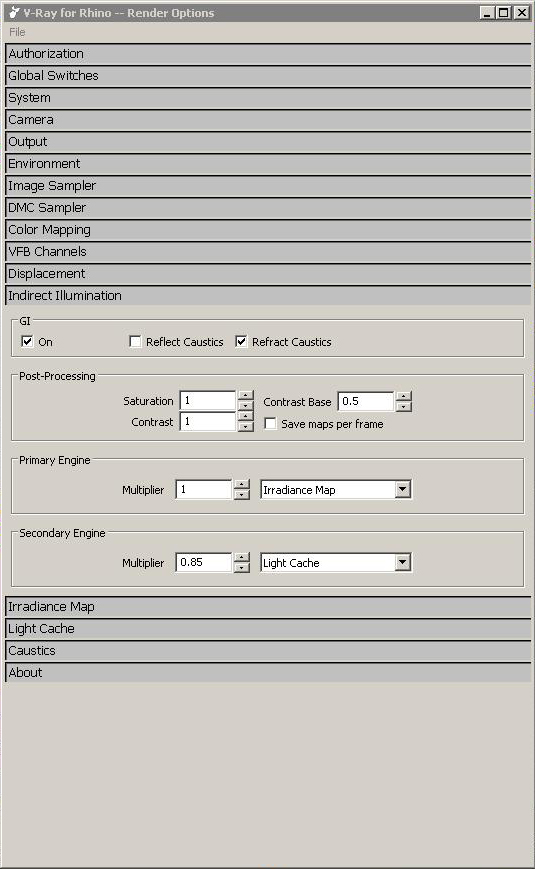Expand the Image Sampler rollout
Screen dimensions: 535x869
[x=268, y=186]
